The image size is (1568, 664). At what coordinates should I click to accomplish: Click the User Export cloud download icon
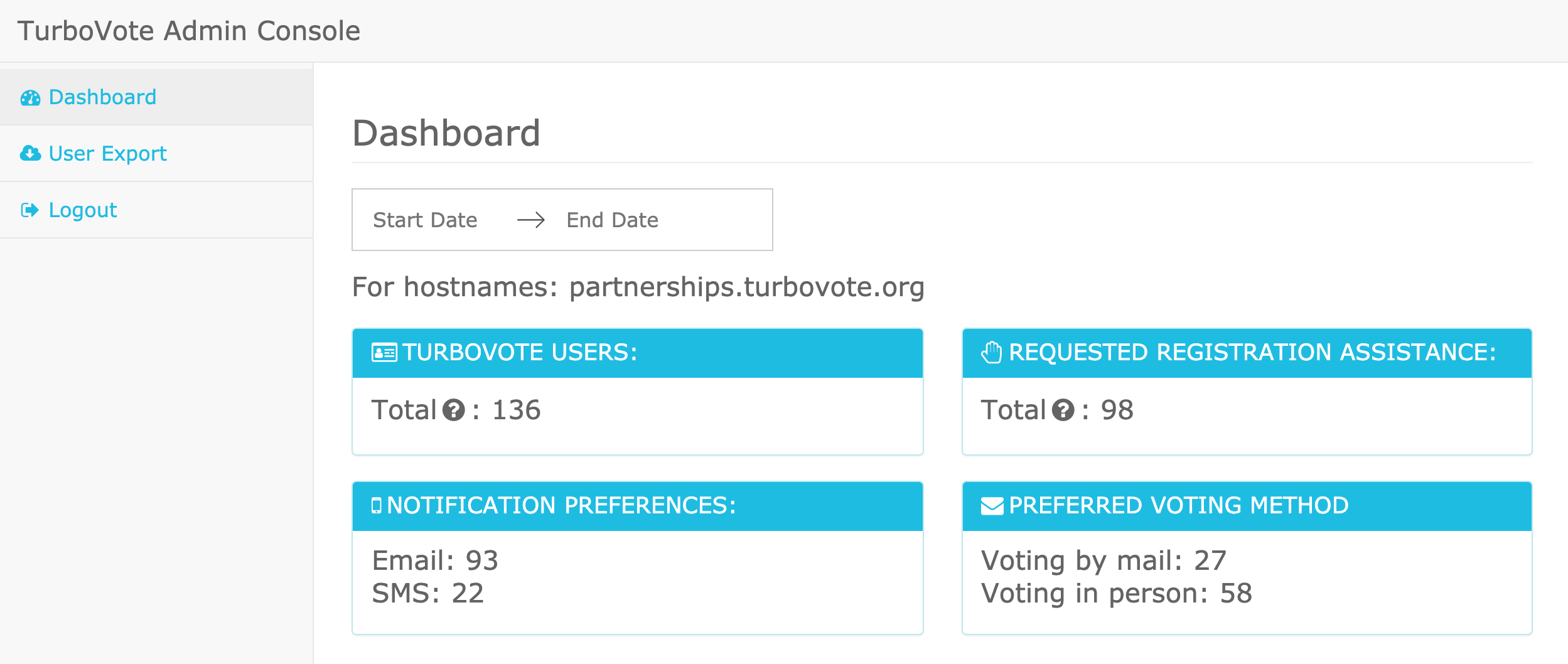coord(30,153)
